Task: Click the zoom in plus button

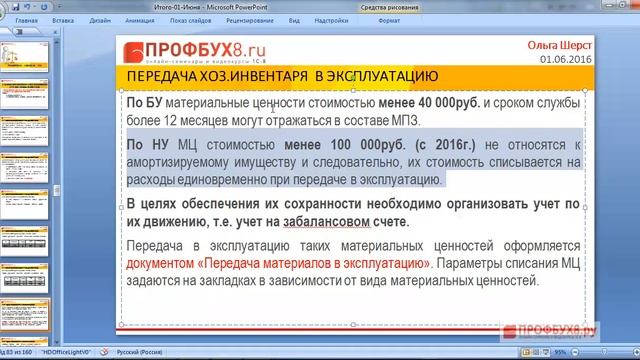Action: pos(636,352)
